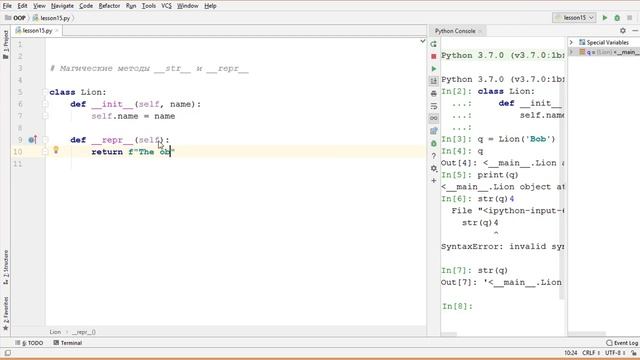Run lesson15 with green play button
The width and height of the screenshot is (640, 360).
[x=605, y=18]
